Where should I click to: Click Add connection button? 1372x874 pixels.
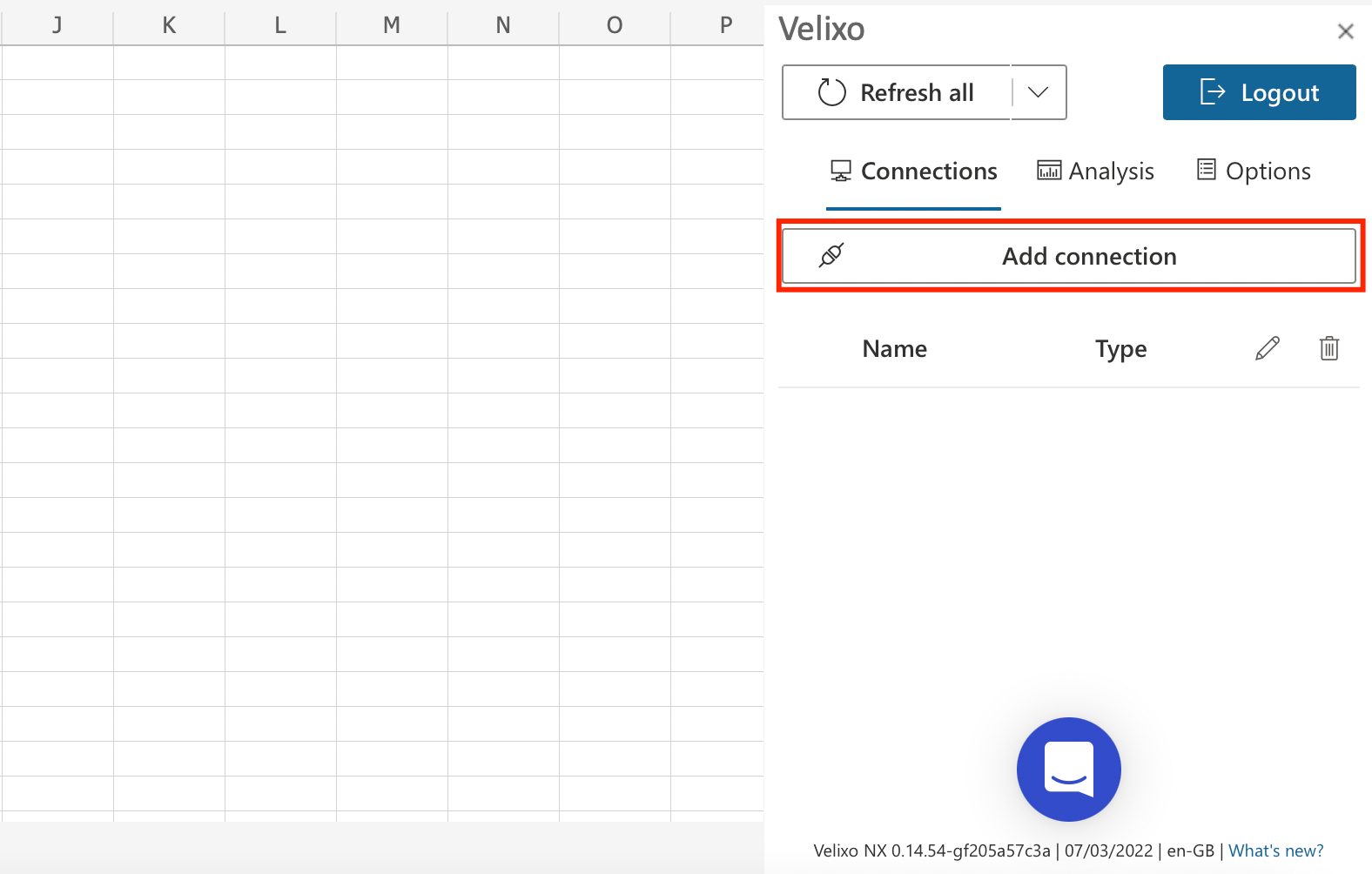(1069, 256)
